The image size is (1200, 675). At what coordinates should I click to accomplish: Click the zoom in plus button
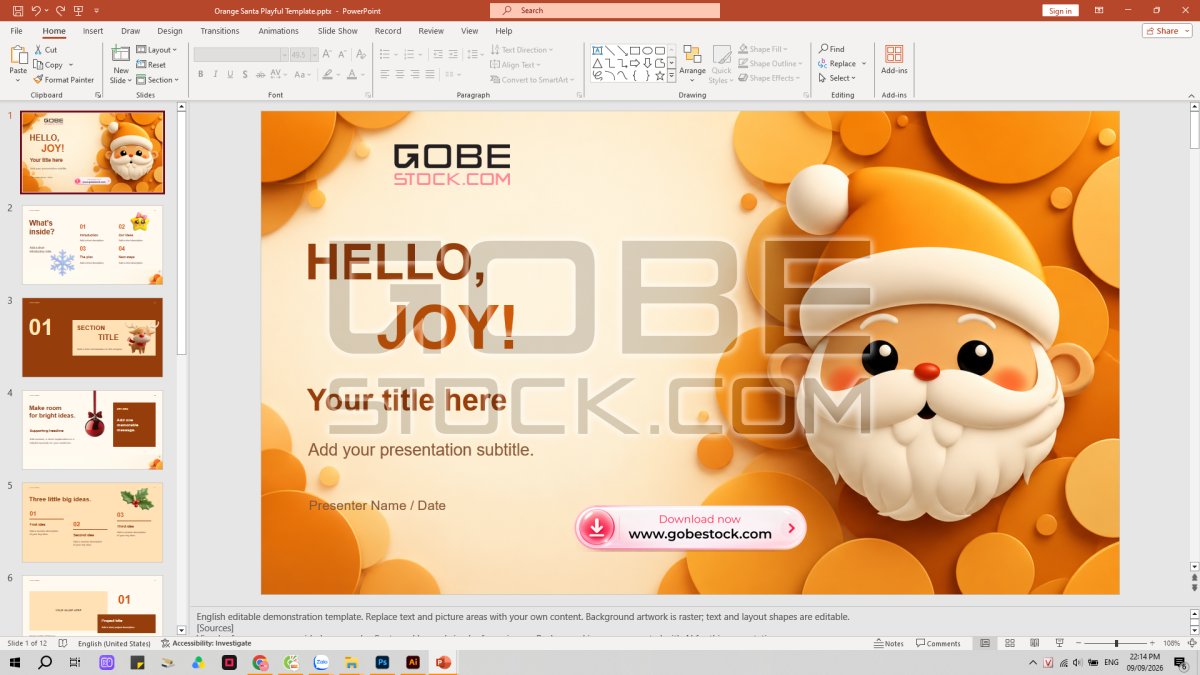(x=1153, y=643)
